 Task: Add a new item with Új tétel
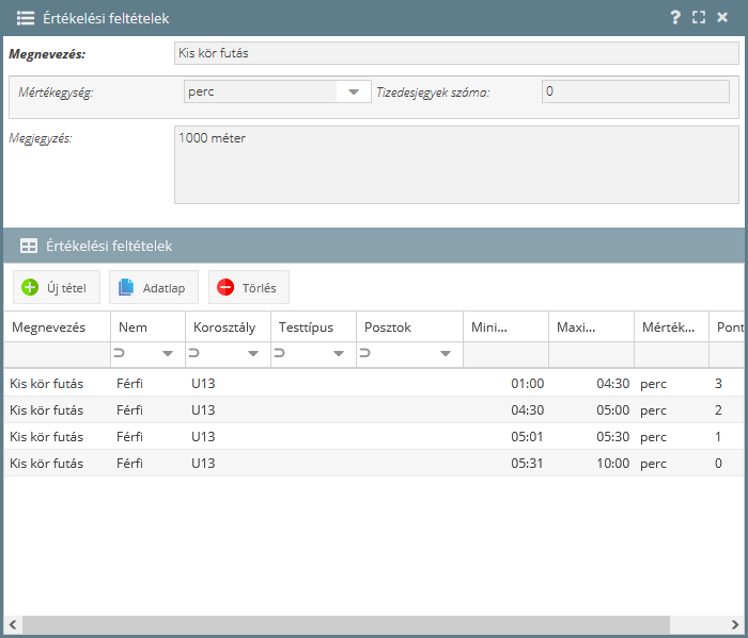pos(56,288)
